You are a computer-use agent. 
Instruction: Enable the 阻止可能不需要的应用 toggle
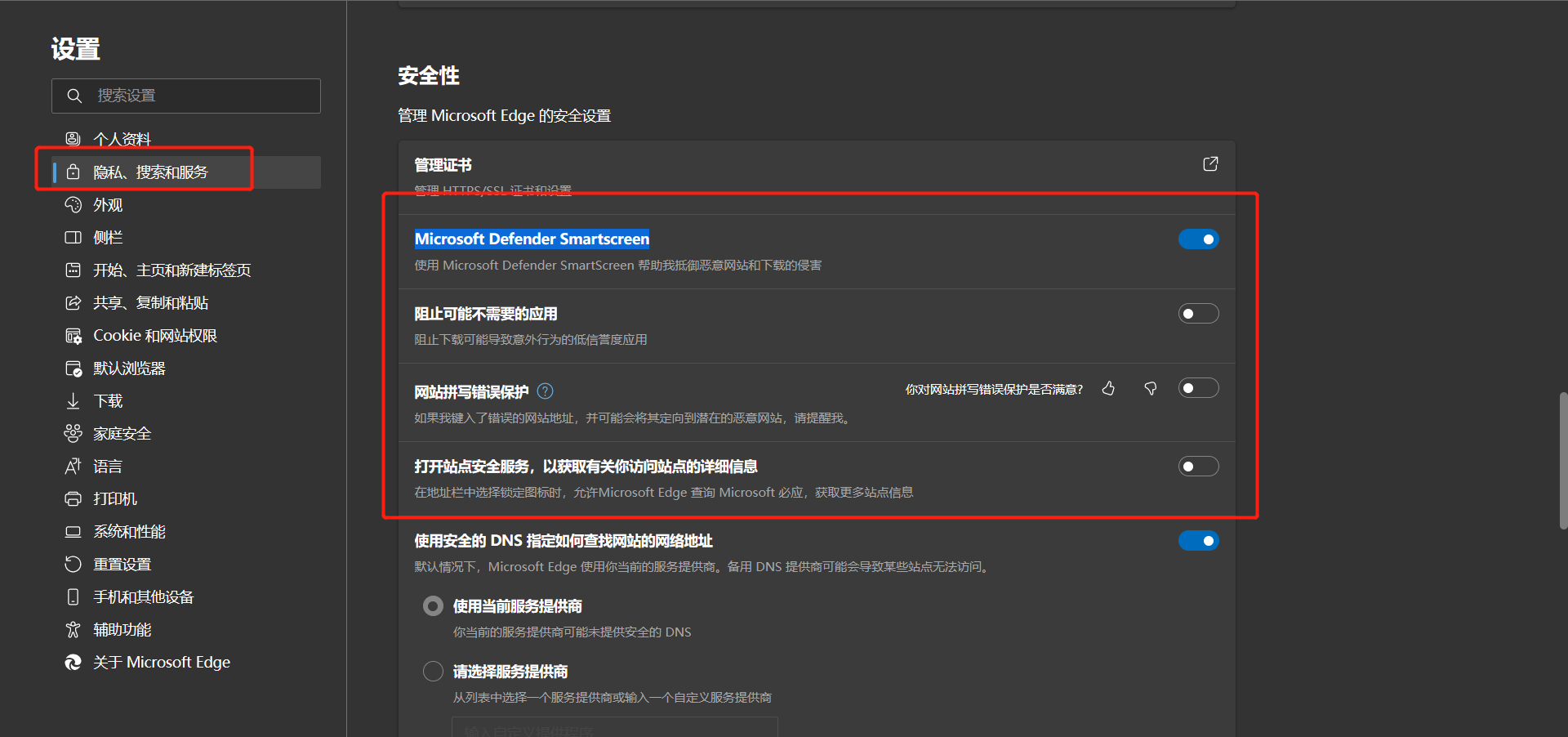coord(1198,314)
